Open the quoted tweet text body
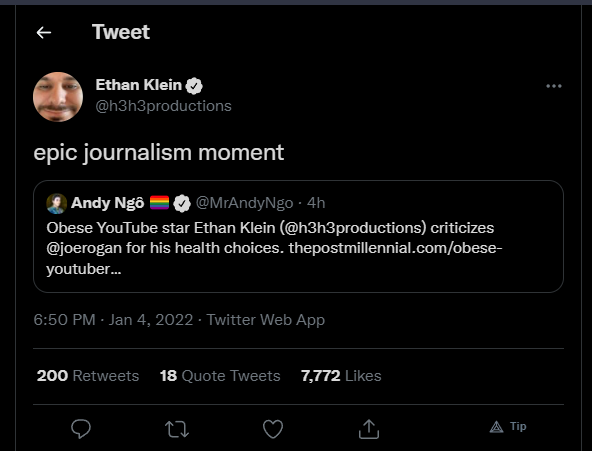The image size is (592, 451). (x=274, y=248)
